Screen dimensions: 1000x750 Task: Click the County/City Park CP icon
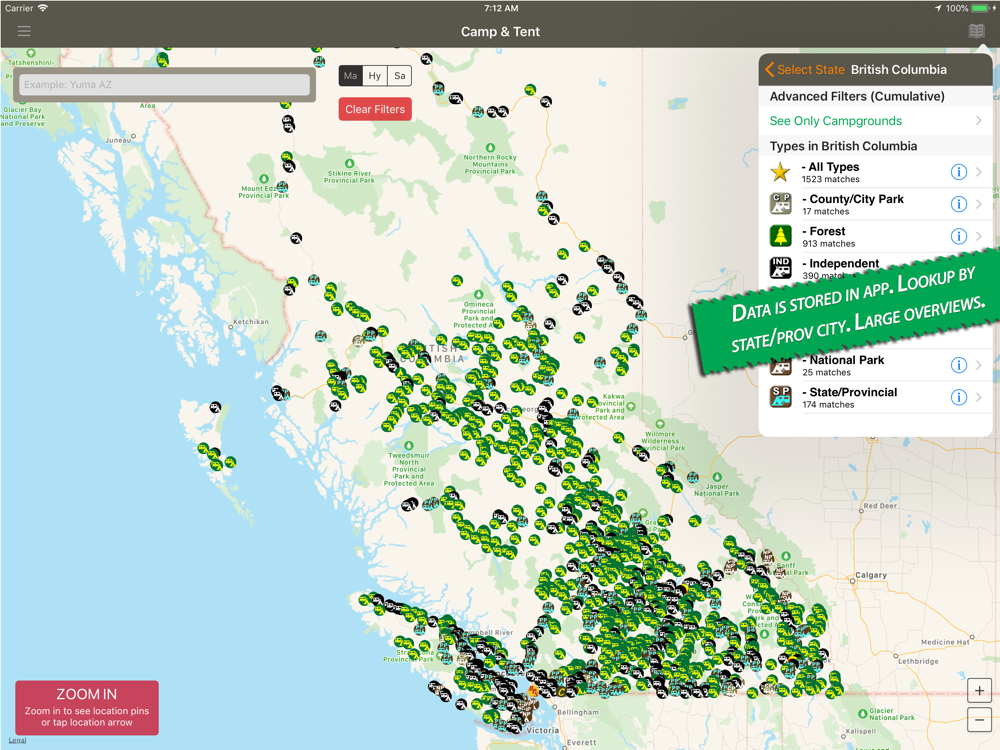(x=781, y=204)
